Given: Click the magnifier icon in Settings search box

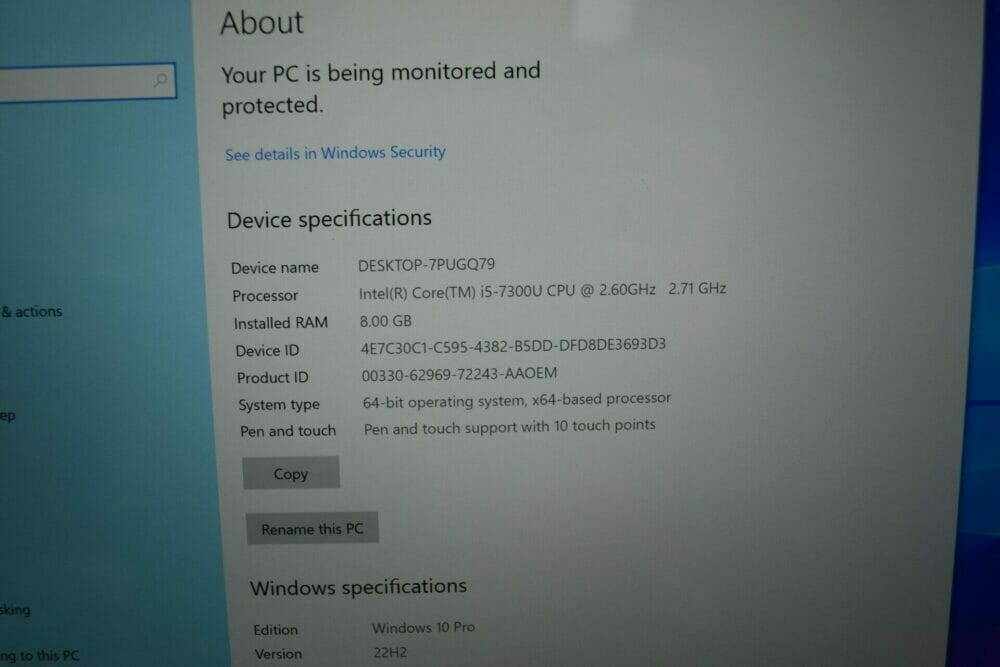Looking at the screenshot, I should click(161, 80).
